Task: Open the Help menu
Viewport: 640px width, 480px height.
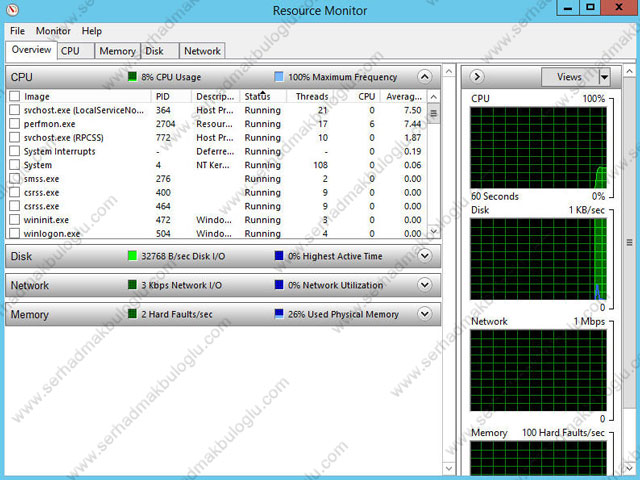Action: pos(91,31)
